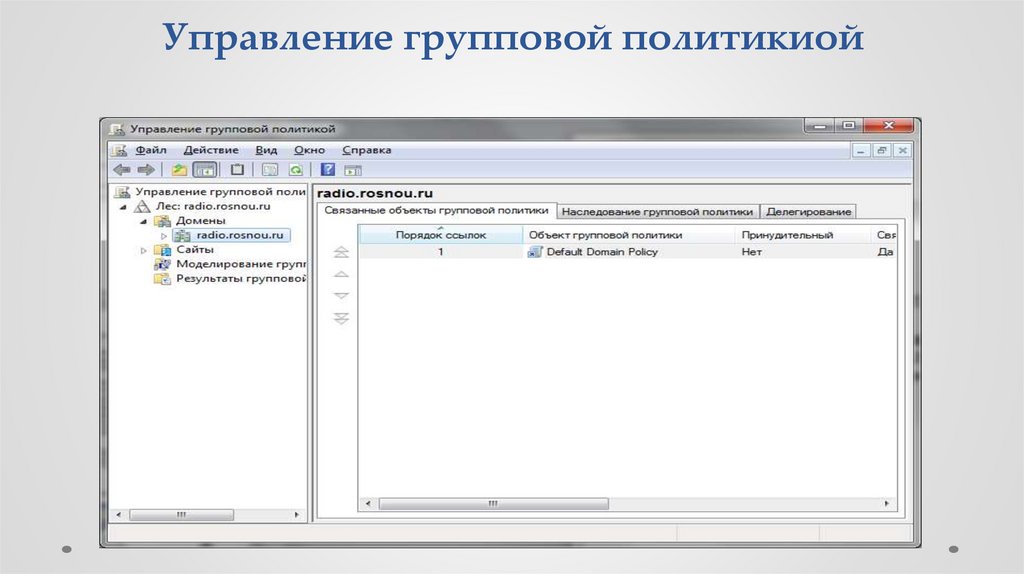Move link to bottom with double down arrow
1024x574 pixels.
pos(341,318)
